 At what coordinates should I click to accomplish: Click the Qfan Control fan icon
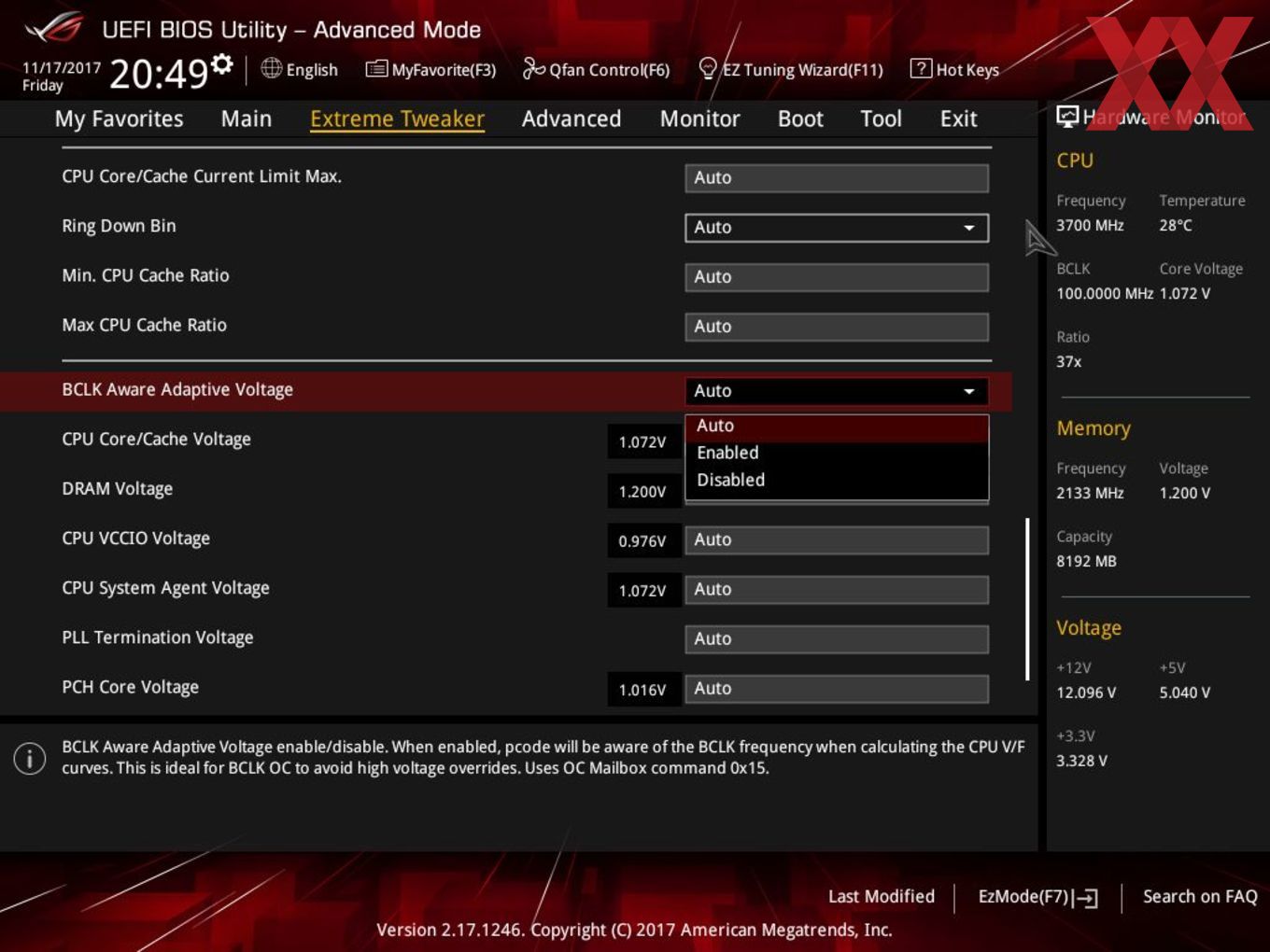pyautogui.click(x=533, y=68)
